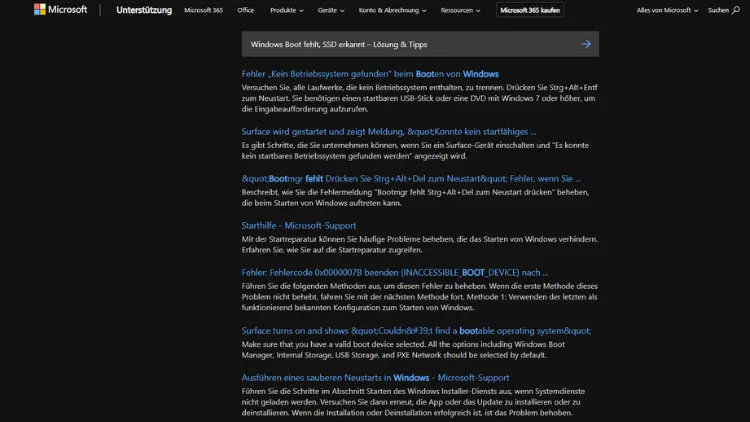Expand Konto & Abrechnung dropdown
Viewport: 750px width, 422px height.
point(392,10)
